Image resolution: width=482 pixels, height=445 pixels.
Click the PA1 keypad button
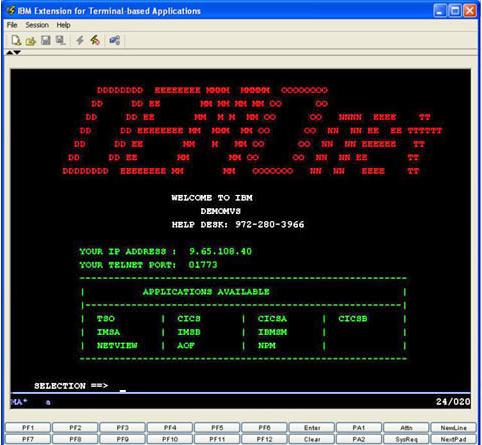[x=359, y=428]
